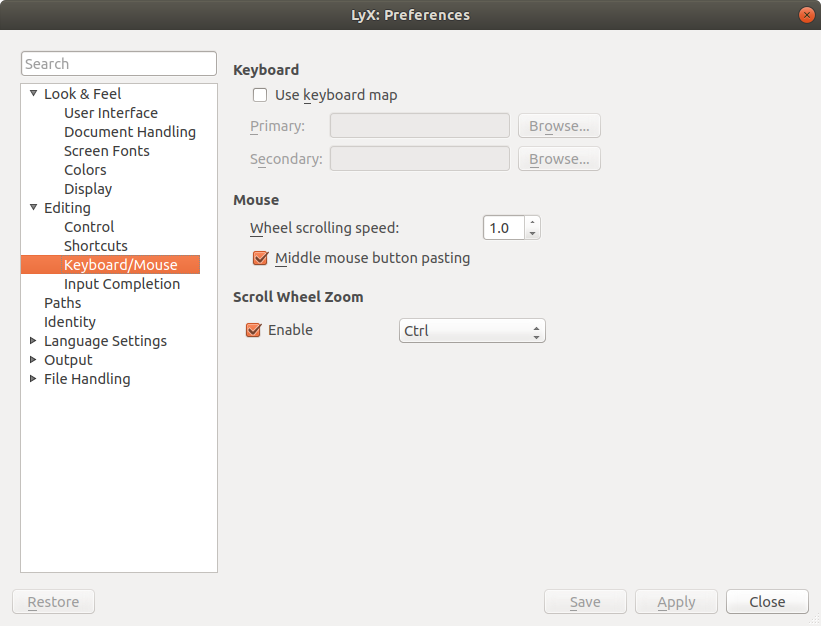
Task: Open the Screen Fonts settings
Action: pos(106,151)
